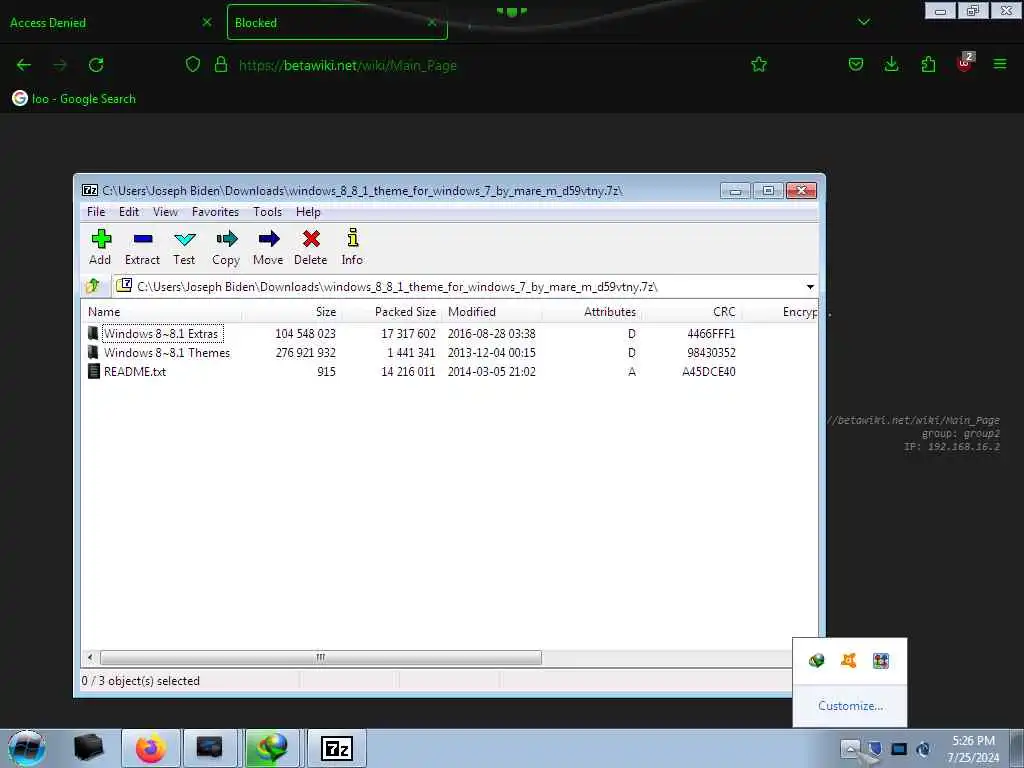
Task: Click the taskbar clock showing 5:26 PM
Action: point(973,748)
